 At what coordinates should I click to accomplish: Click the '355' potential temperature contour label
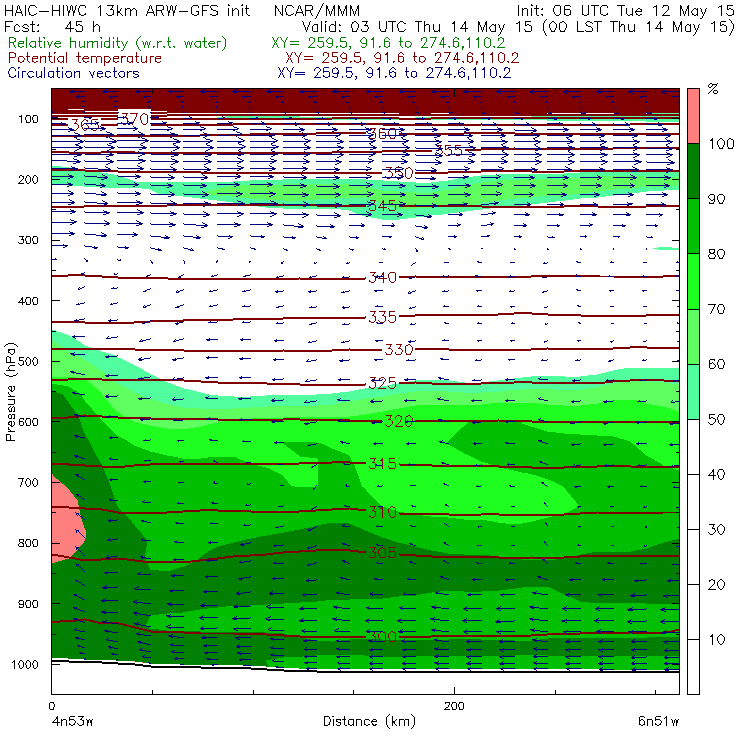tap(448, 151)
